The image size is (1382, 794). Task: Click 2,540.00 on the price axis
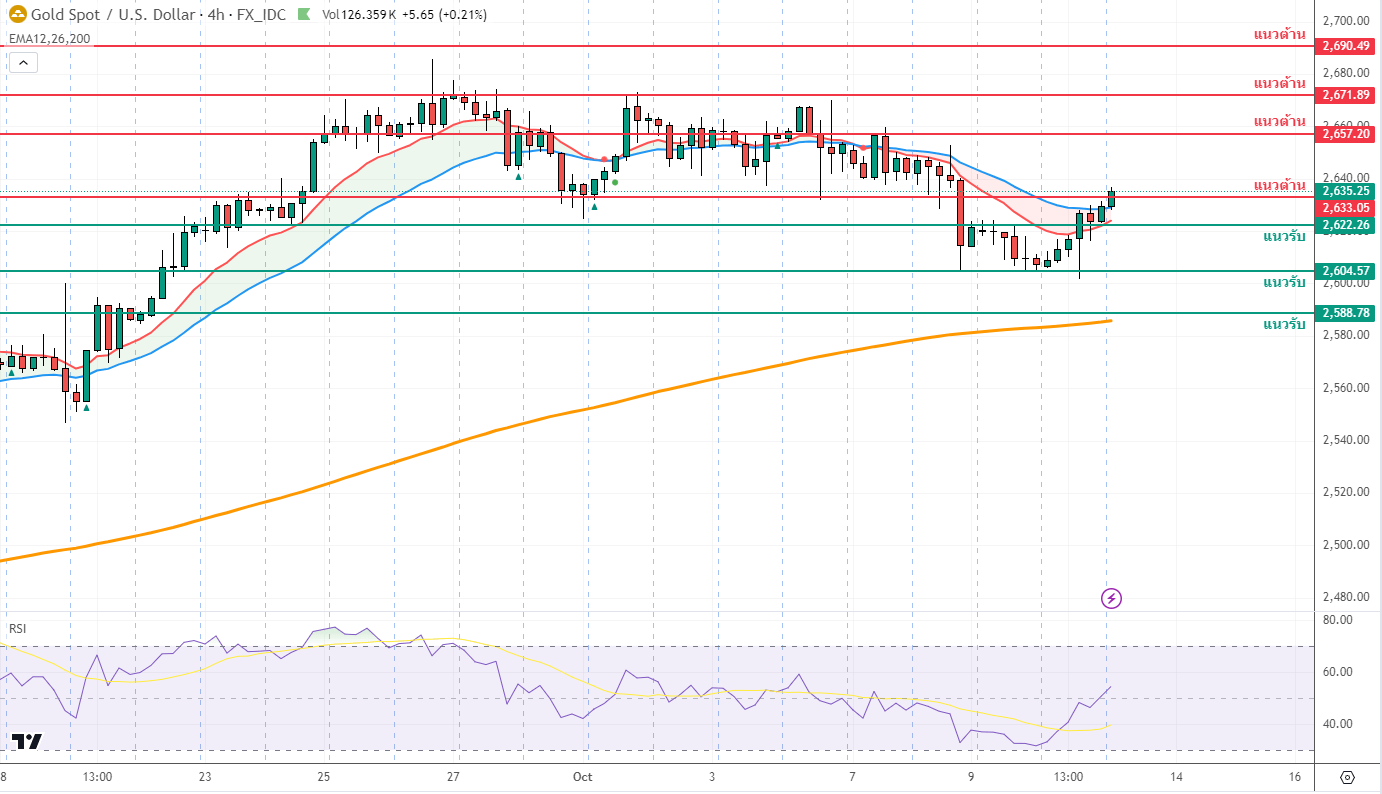pyautogui.click(x=1344, y=440)
